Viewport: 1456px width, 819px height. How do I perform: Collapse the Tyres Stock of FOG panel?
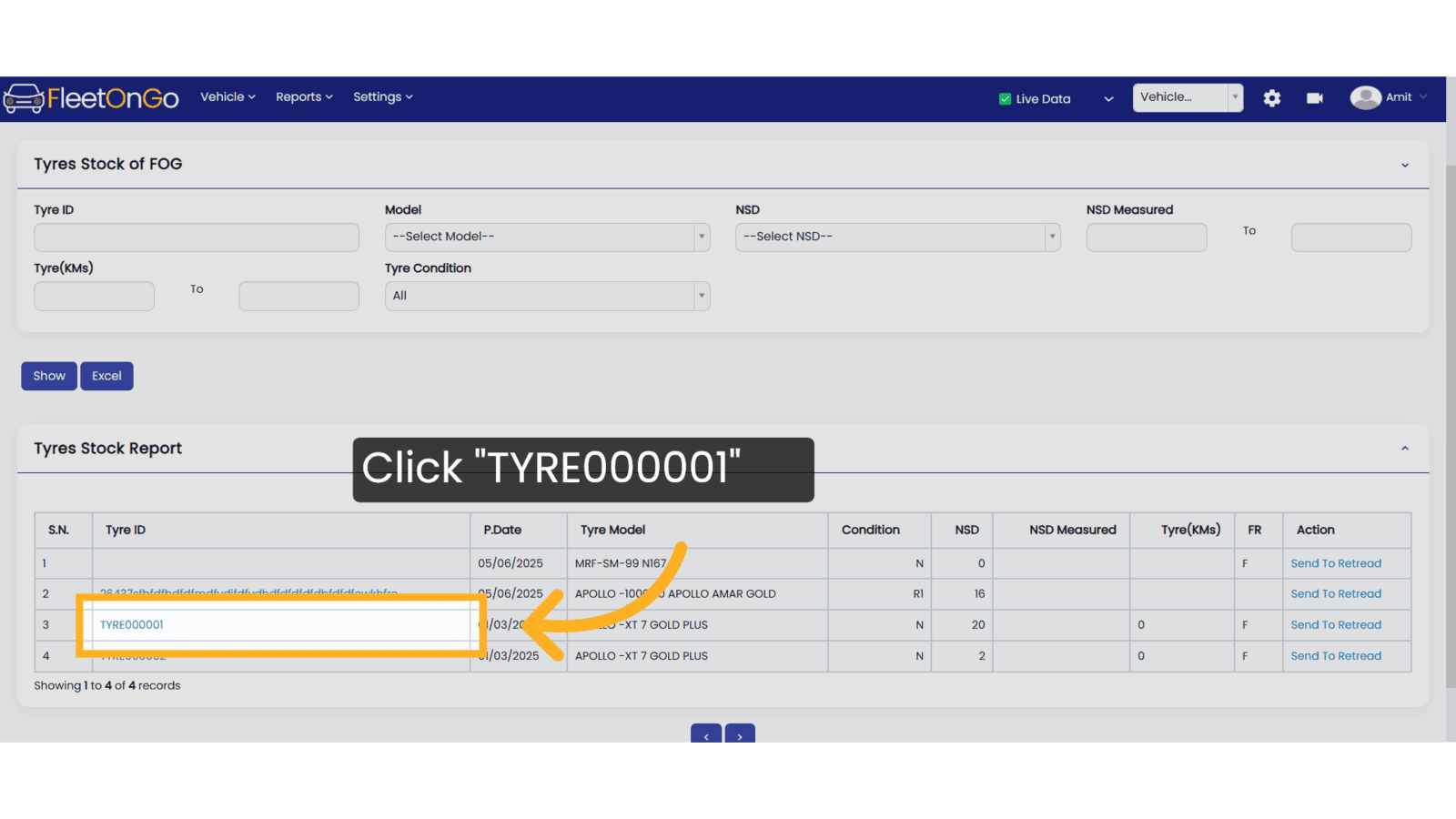point(1405,165)
